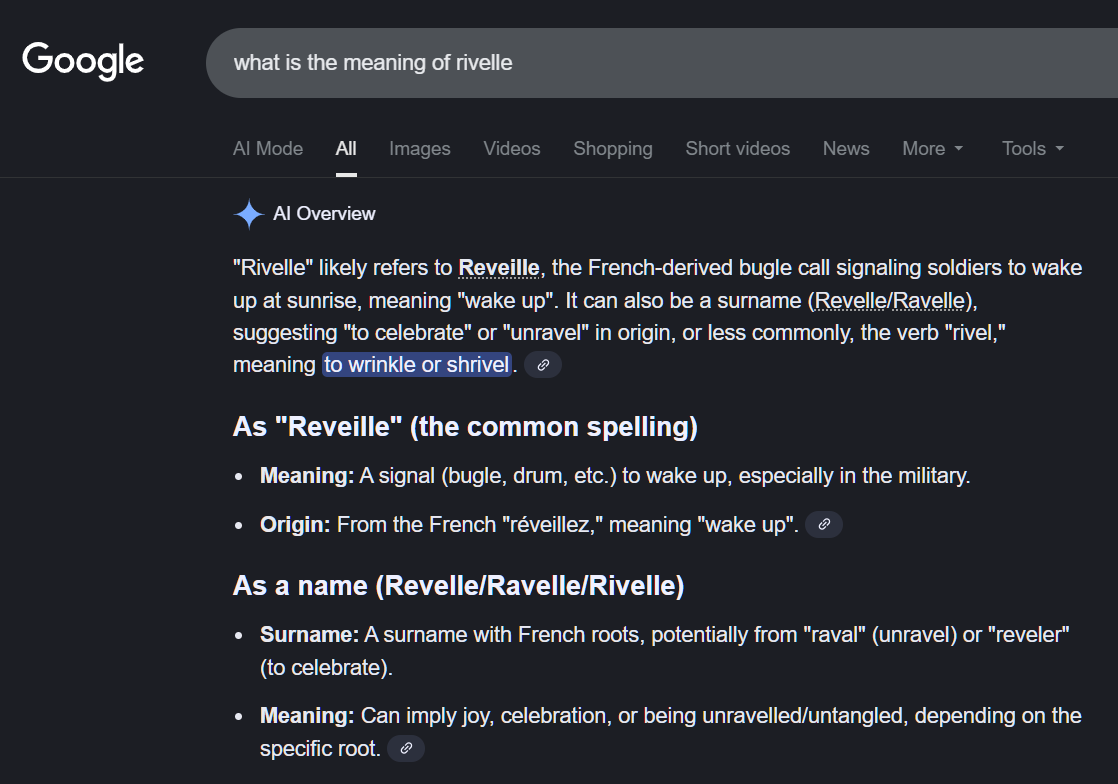Click the Google logo
The image size is (1118, 784).
(83, 61)
